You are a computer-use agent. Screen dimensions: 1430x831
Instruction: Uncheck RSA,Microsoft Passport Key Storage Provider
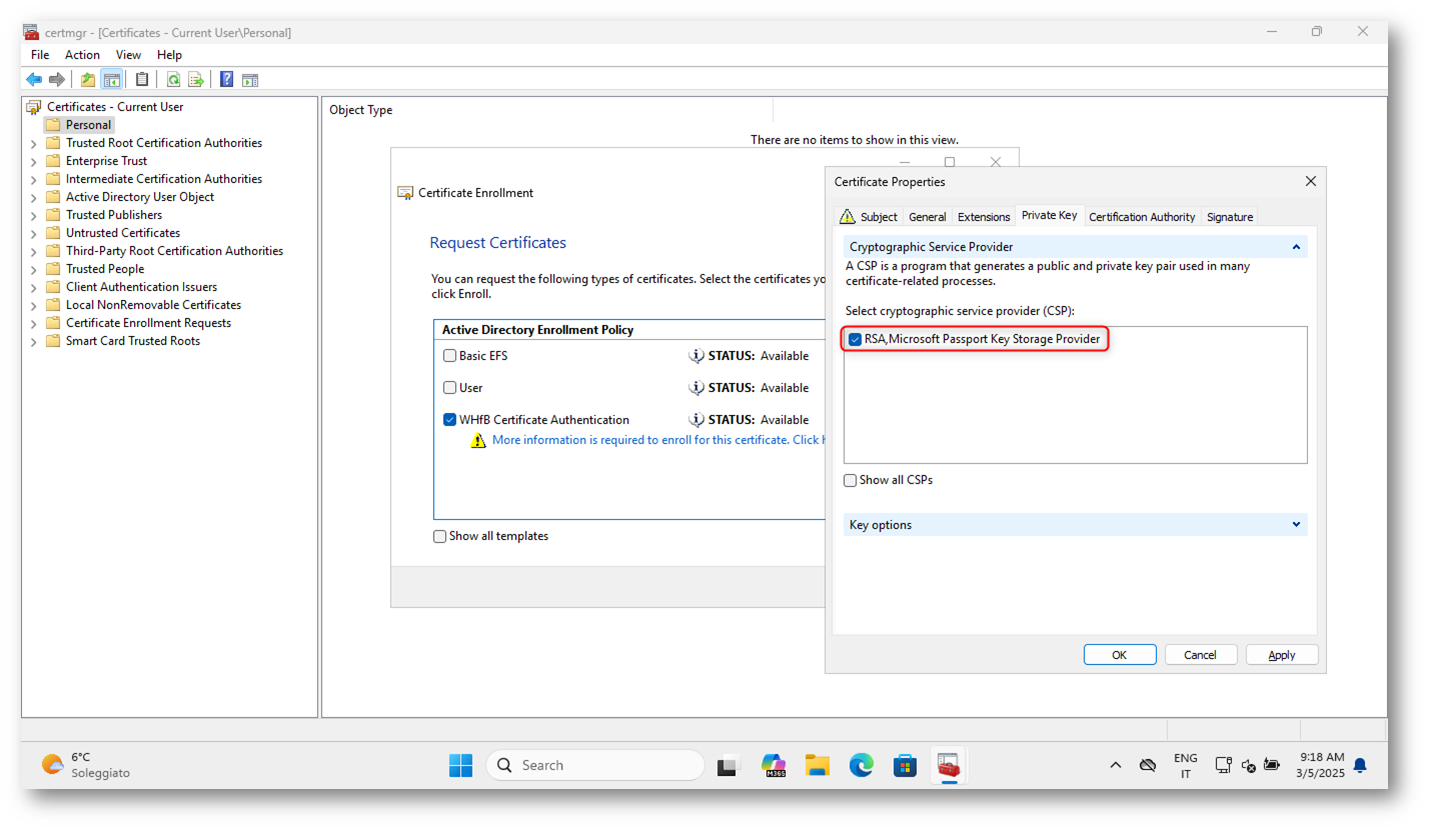point(855,340)
